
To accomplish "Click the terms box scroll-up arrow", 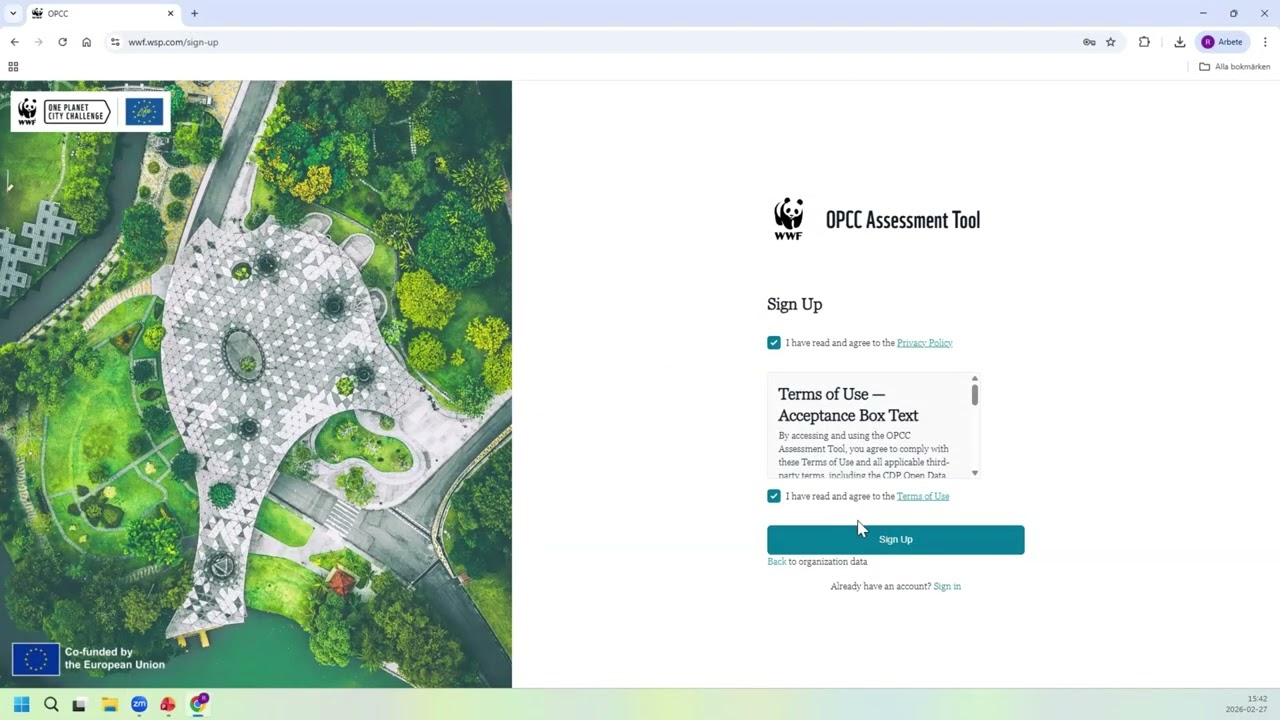I will tap(975, 379).
